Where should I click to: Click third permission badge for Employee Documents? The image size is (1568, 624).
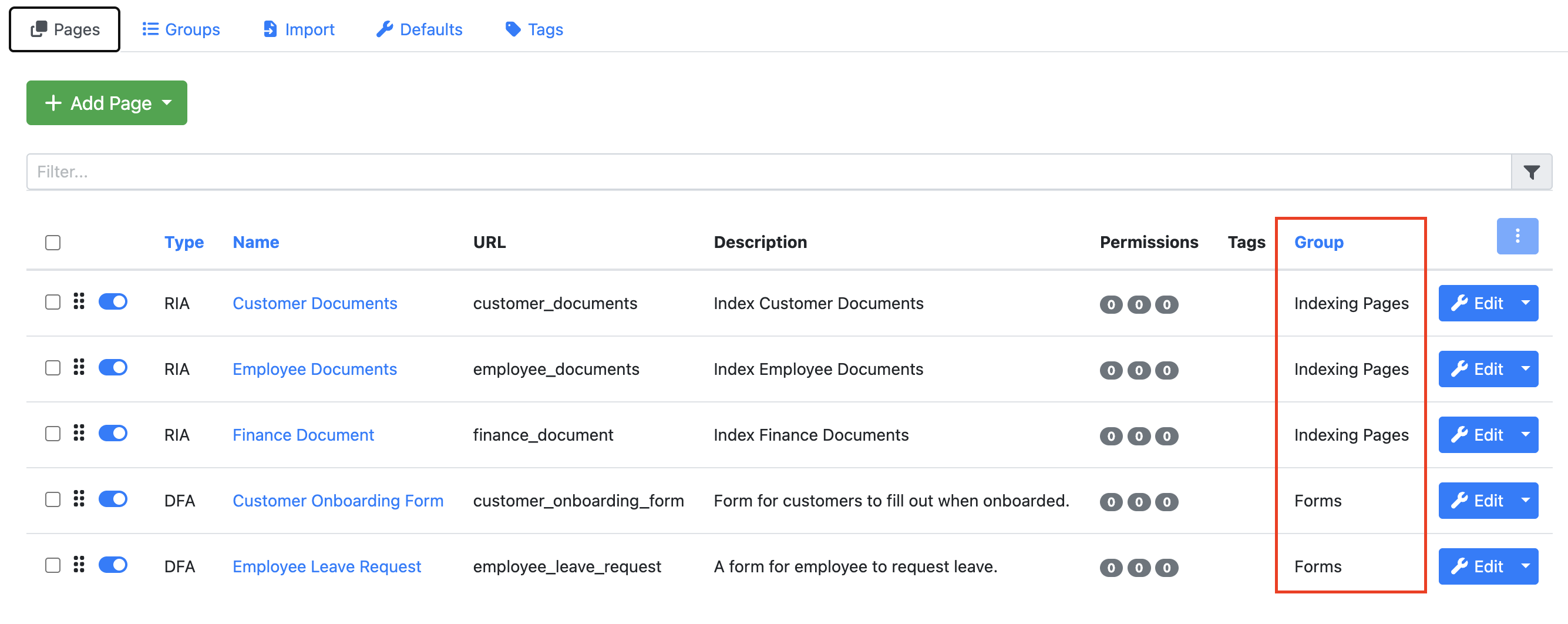tap(1167, 370)
